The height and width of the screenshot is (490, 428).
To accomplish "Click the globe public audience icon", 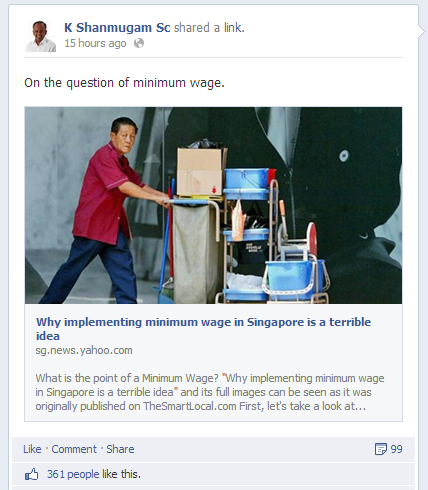I will 139,43.
